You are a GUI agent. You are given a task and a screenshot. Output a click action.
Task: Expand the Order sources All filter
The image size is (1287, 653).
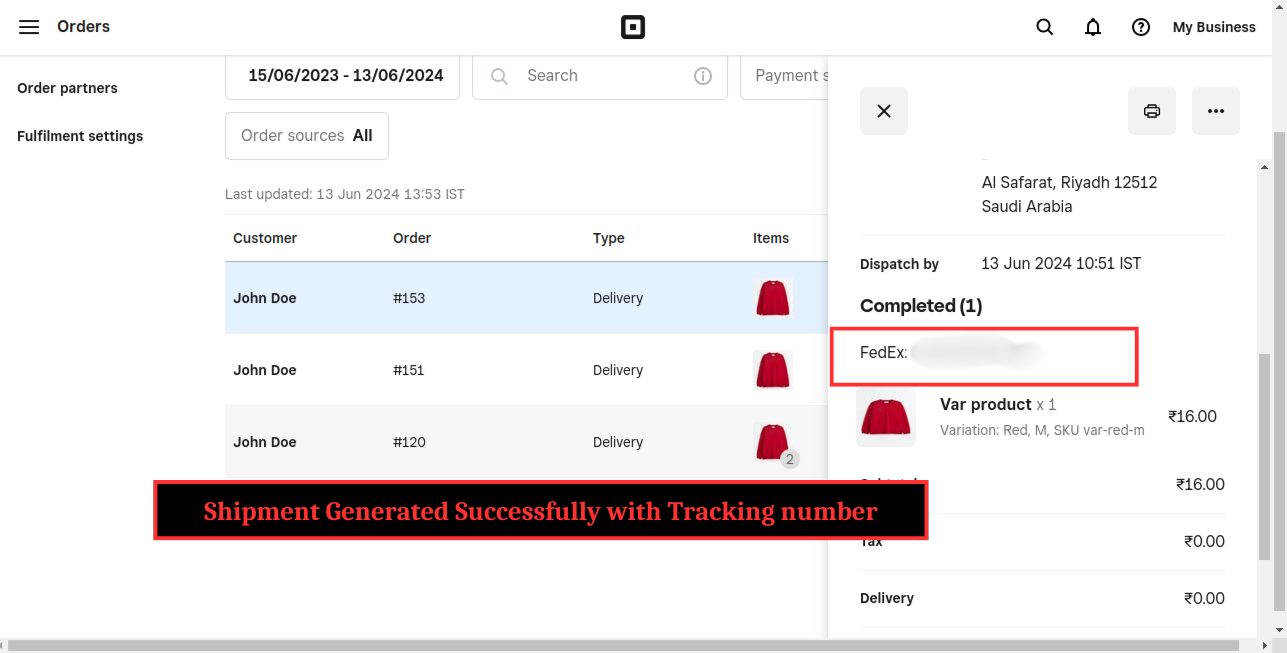point(306,136)
